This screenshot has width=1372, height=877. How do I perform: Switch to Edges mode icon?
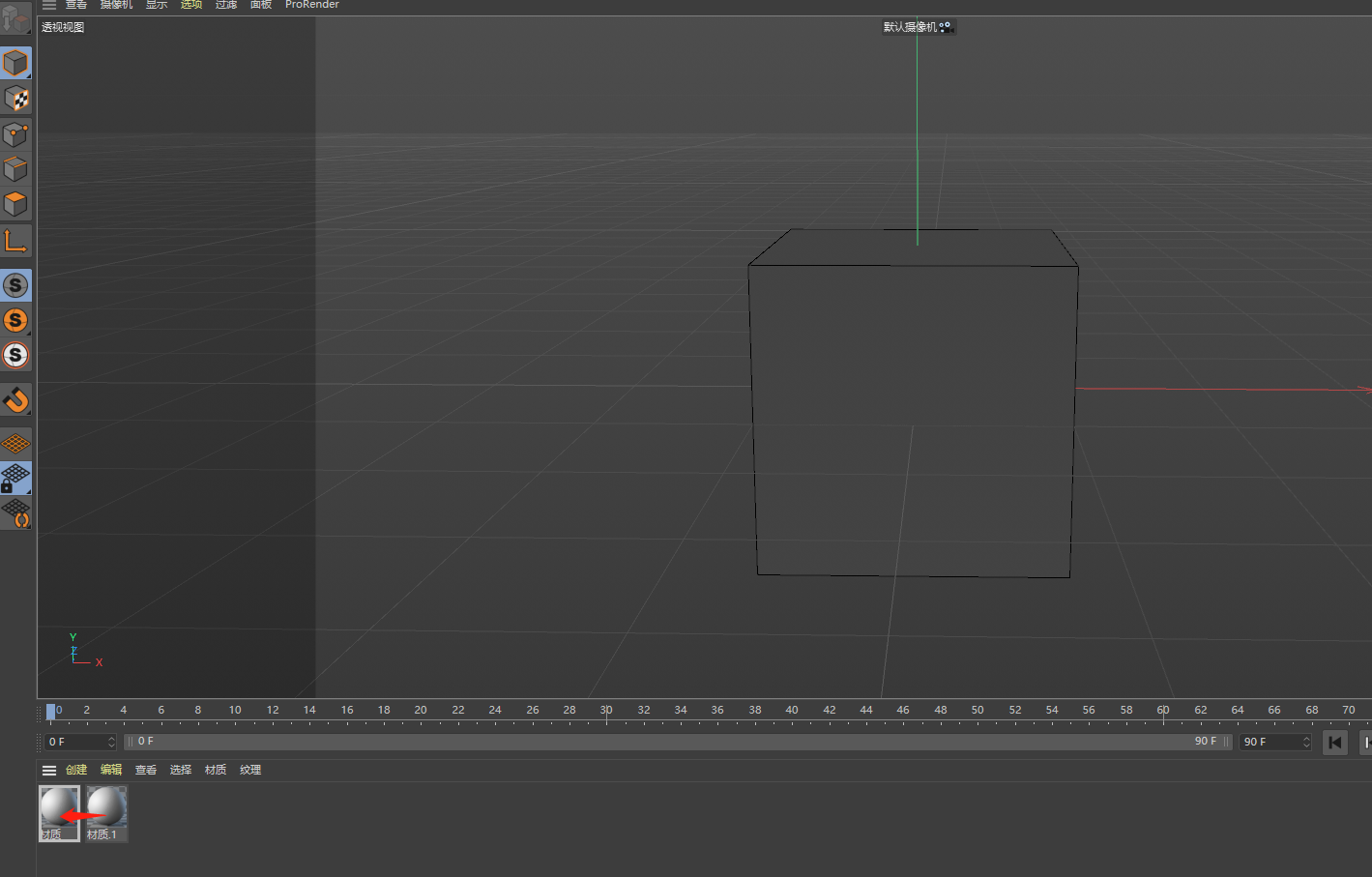pos(15,169)
